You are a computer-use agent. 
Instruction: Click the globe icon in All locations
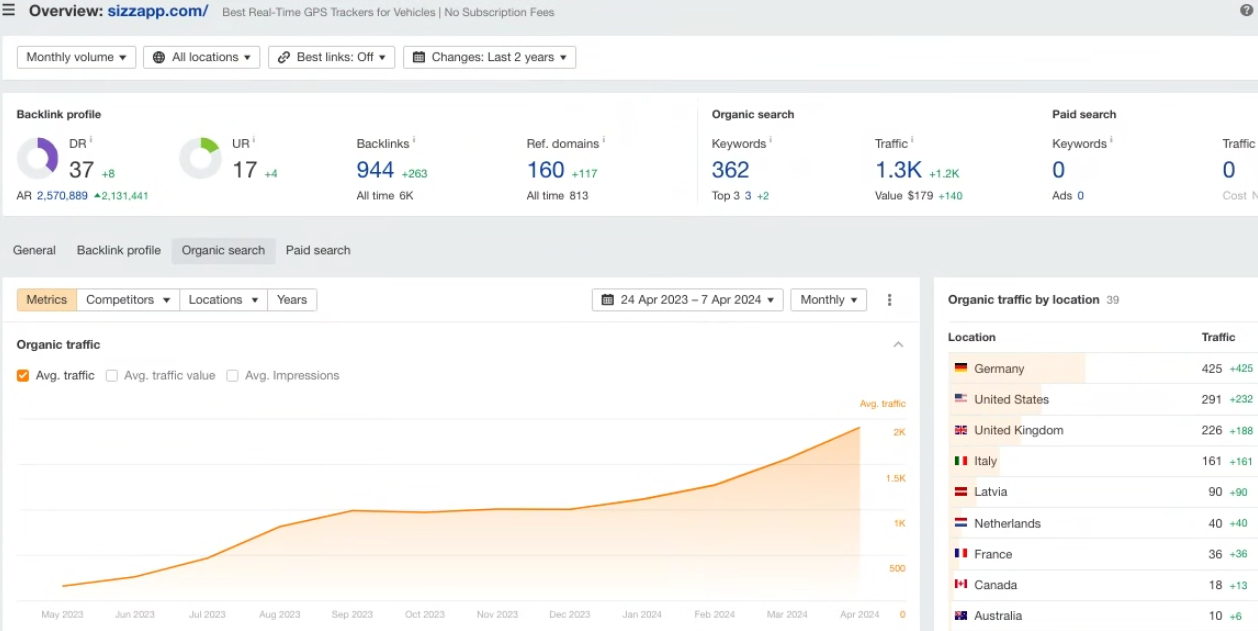[x=159, y=57]
